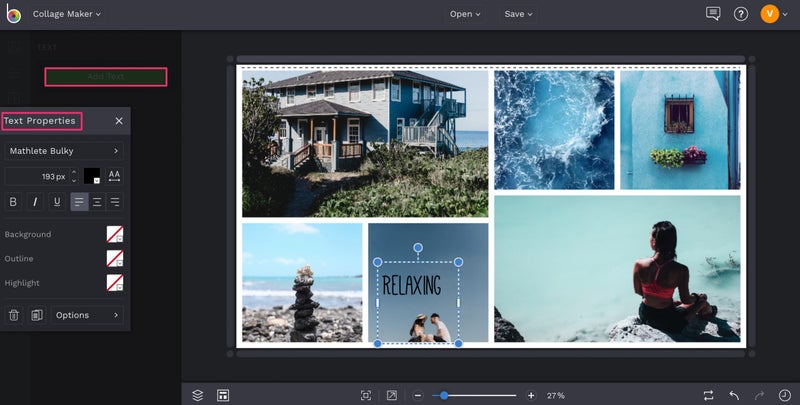
Task: Expand the Mathlete Bulky font selector
Action: point(64,151)
